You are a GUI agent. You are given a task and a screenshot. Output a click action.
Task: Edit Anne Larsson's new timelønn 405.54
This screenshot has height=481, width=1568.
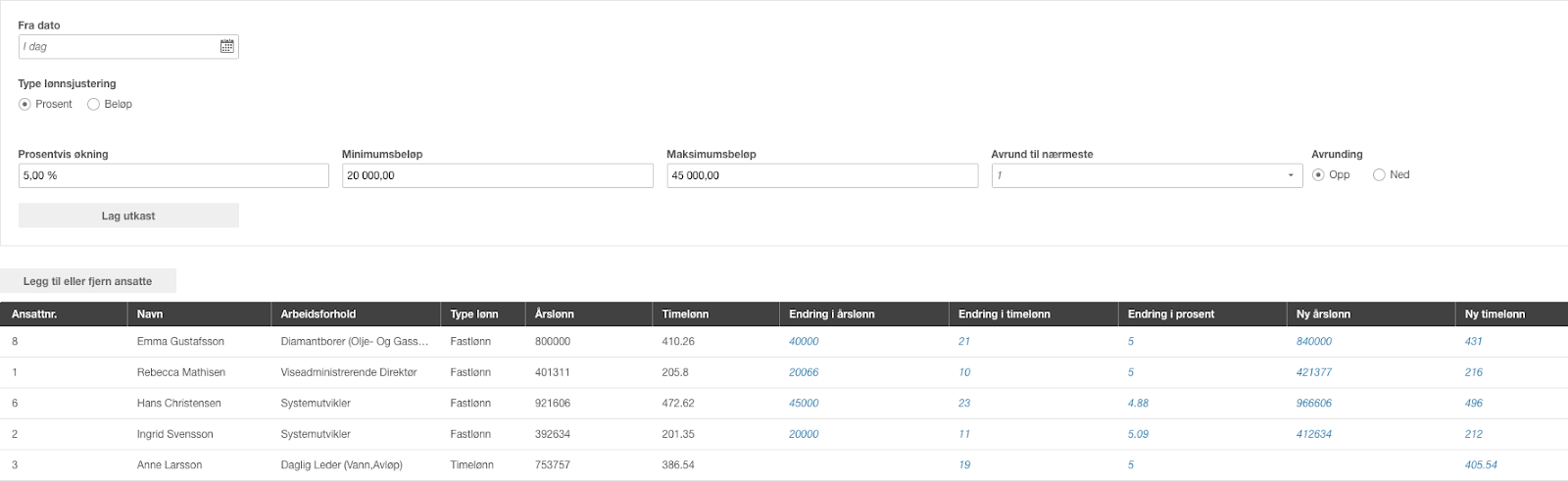1481,465
